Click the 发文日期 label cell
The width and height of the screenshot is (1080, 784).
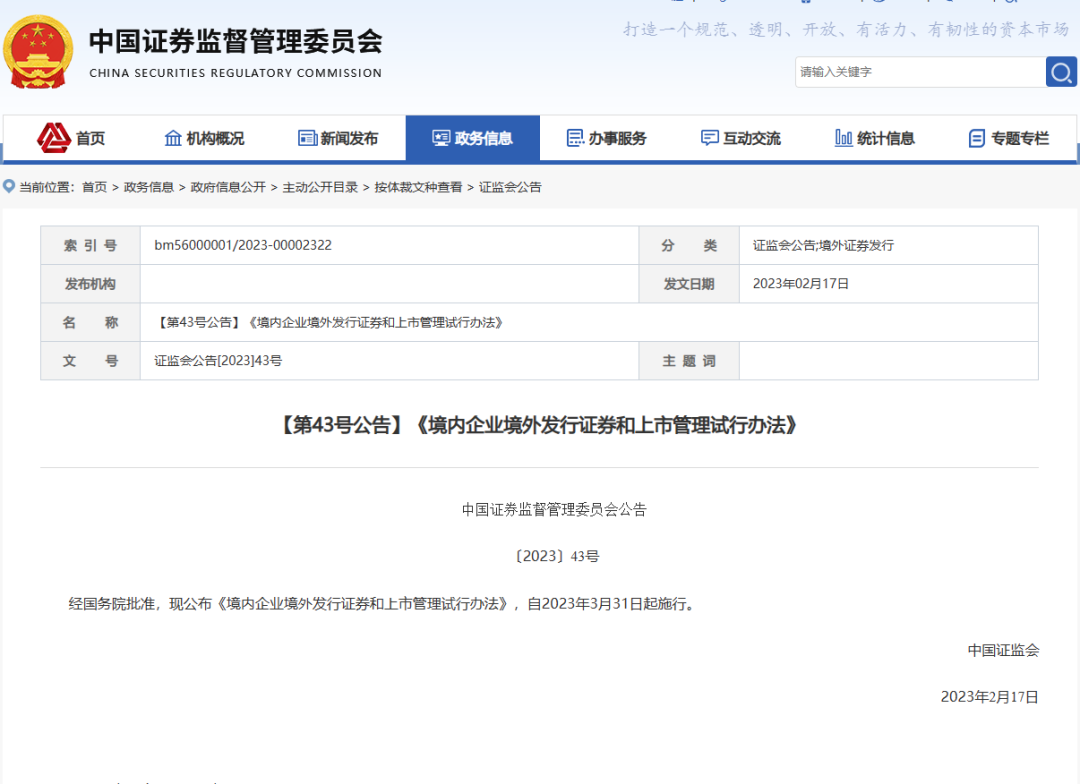pyautogui.click(x=689, y=284)
